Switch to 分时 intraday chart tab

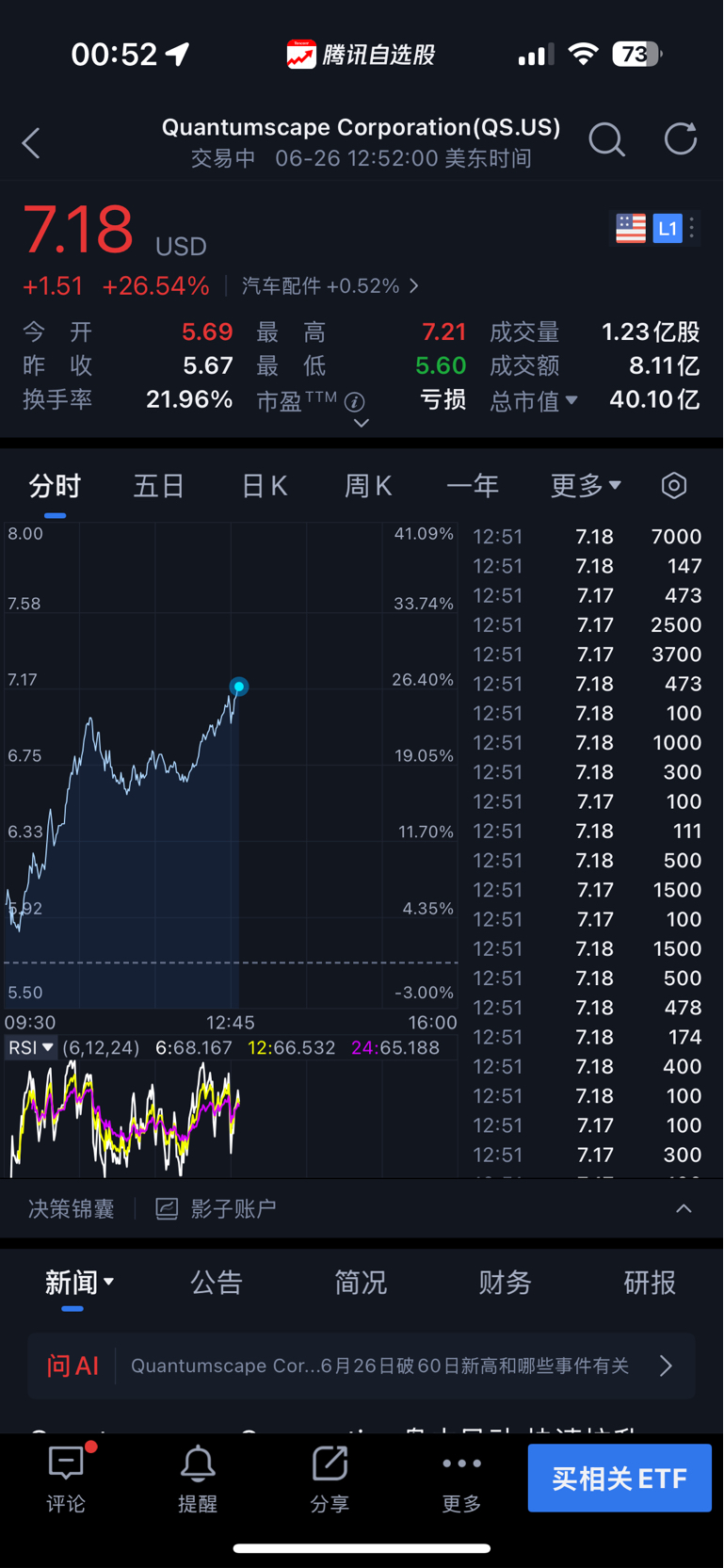tap(55, 486)
